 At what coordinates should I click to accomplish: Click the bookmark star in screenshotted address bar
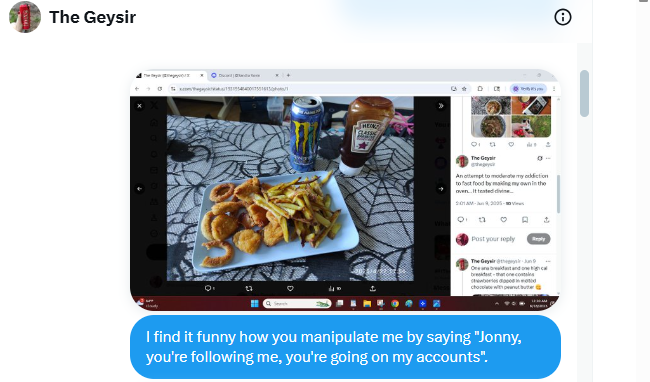[x=464, y=89]
